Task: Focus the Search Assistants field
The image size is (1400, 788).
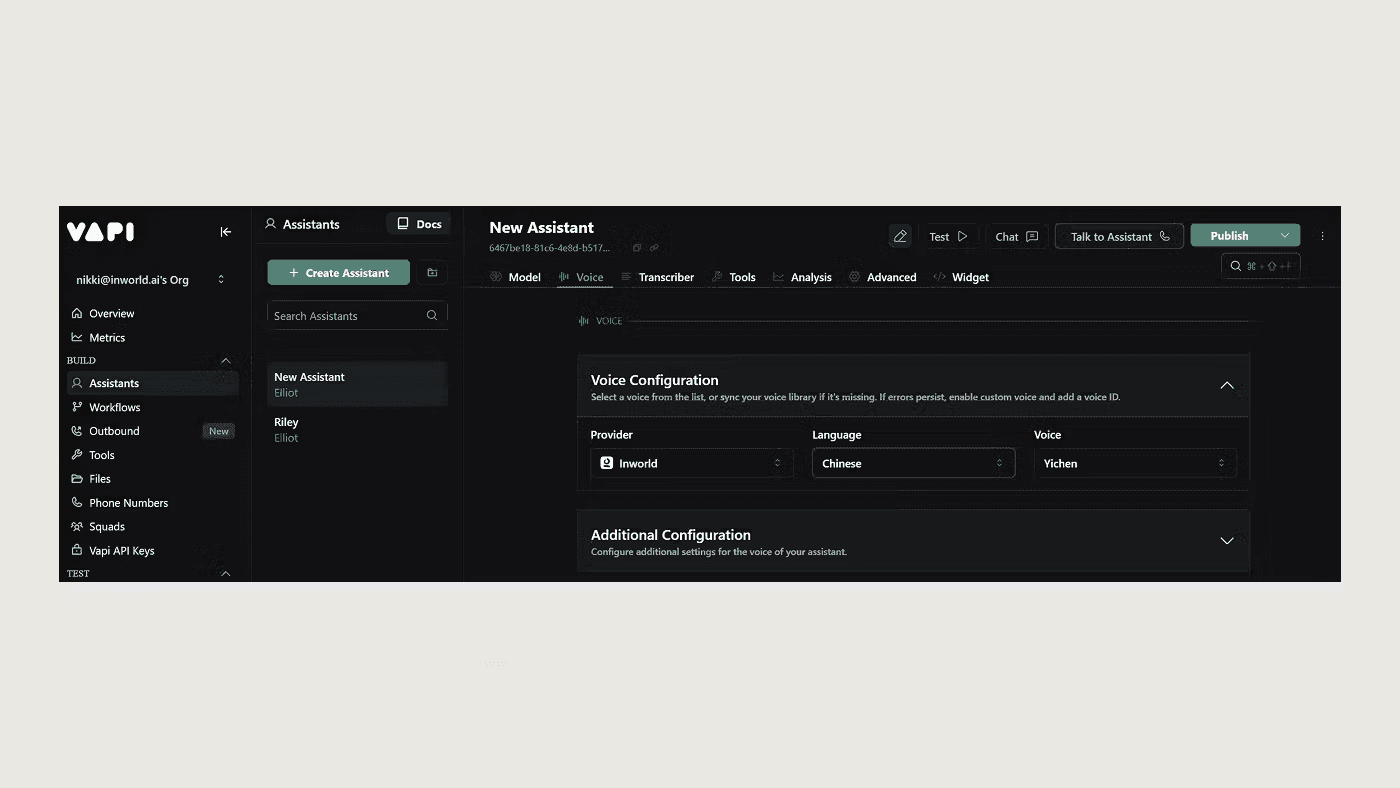Action: pyautogui.click(x=357, y=316)
